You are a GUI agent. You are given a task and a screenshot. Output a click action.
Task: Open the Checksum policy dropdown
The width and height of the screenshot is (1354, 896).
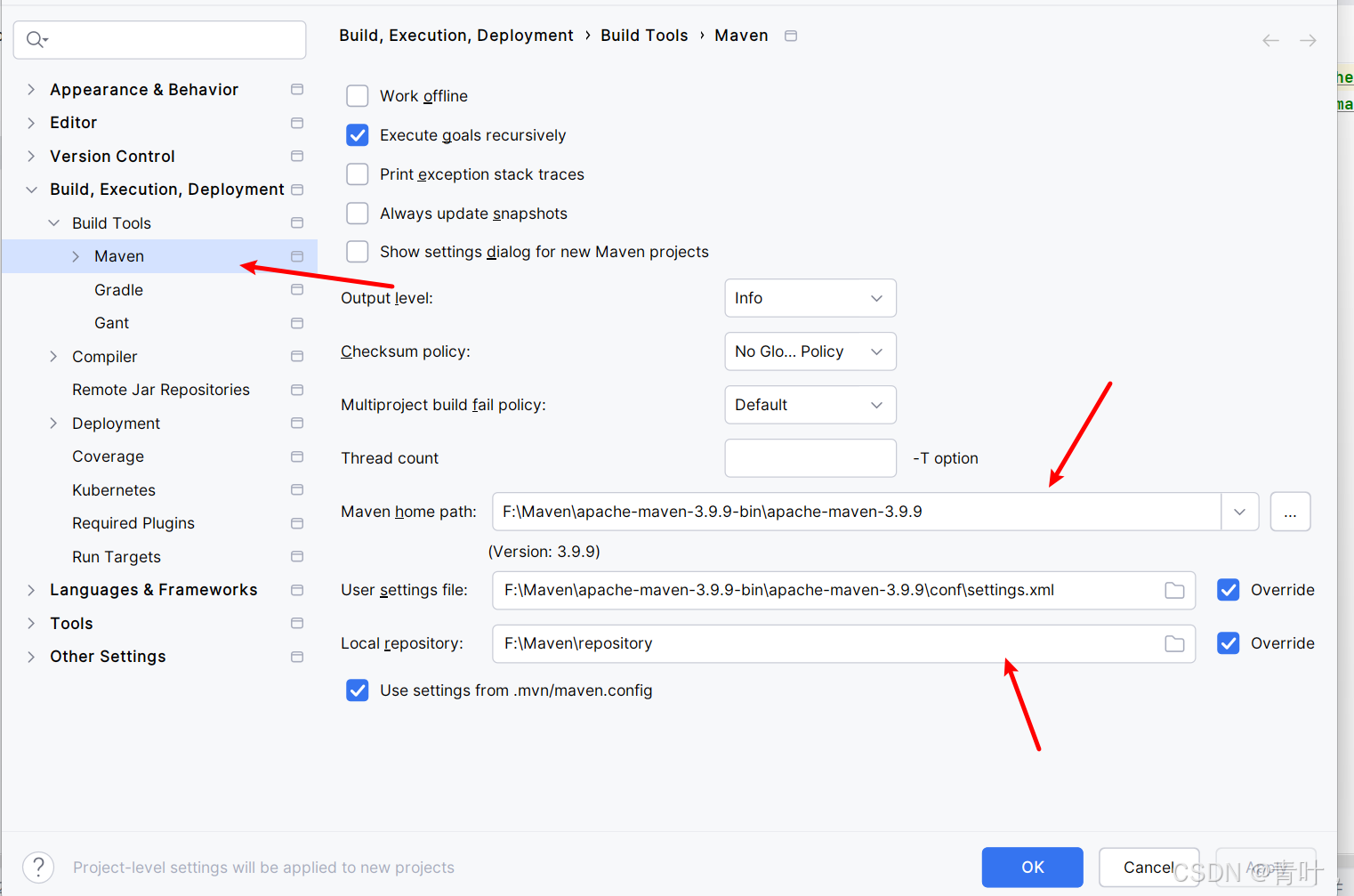810,351
